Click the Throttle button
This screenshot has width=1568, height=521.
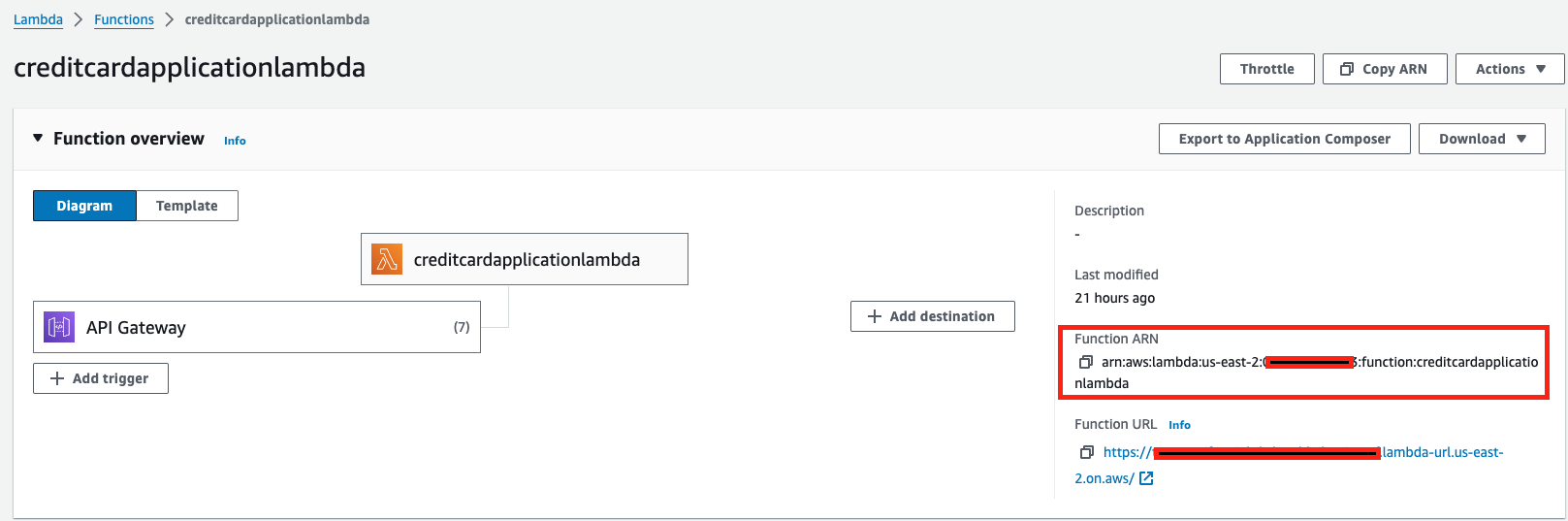[x=1266, y=69]
